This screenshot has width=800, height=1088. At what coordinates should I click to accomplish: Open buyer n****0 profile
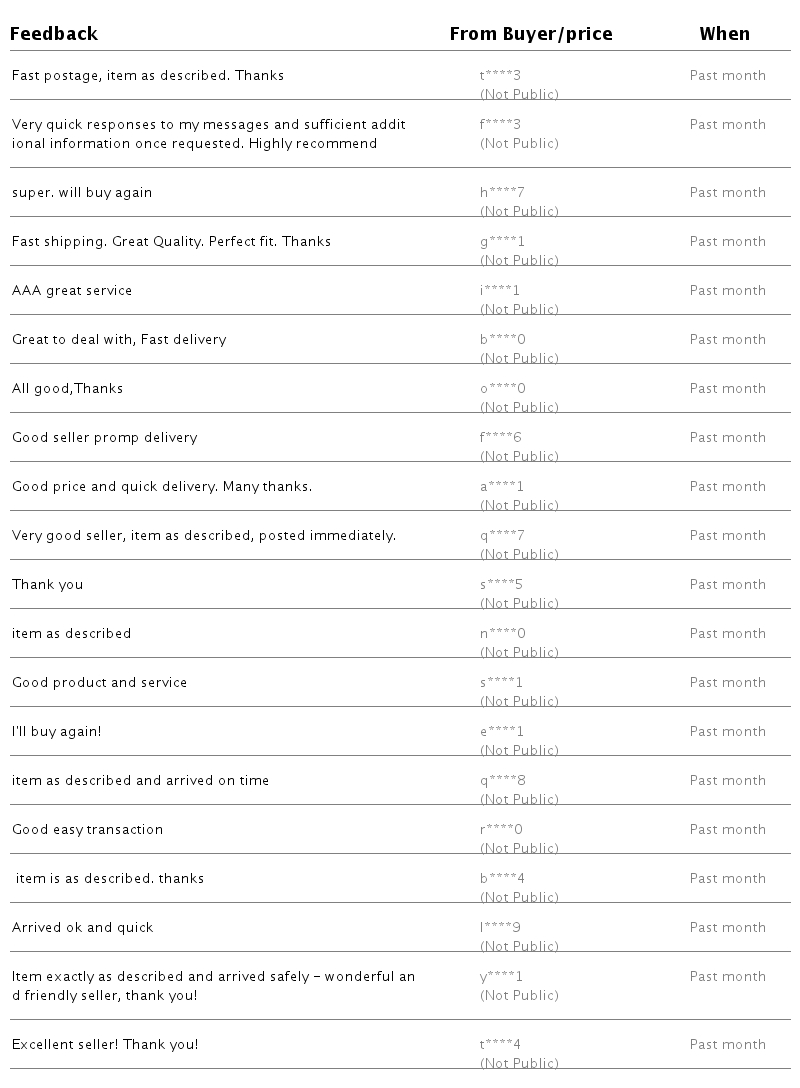[x=503, y=634]
